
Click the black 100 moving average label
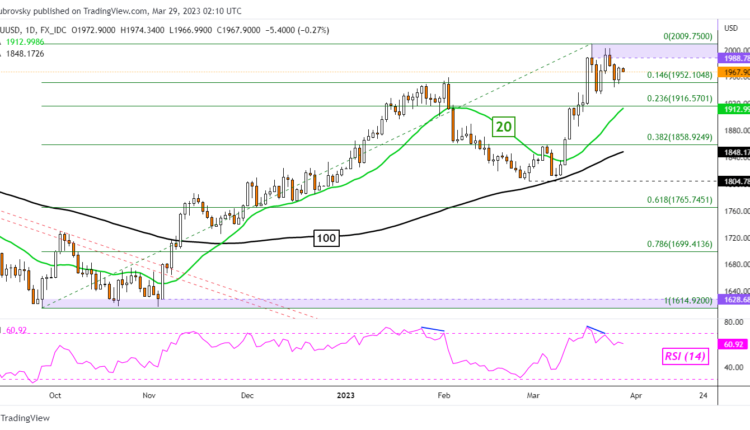click(324, 237)
